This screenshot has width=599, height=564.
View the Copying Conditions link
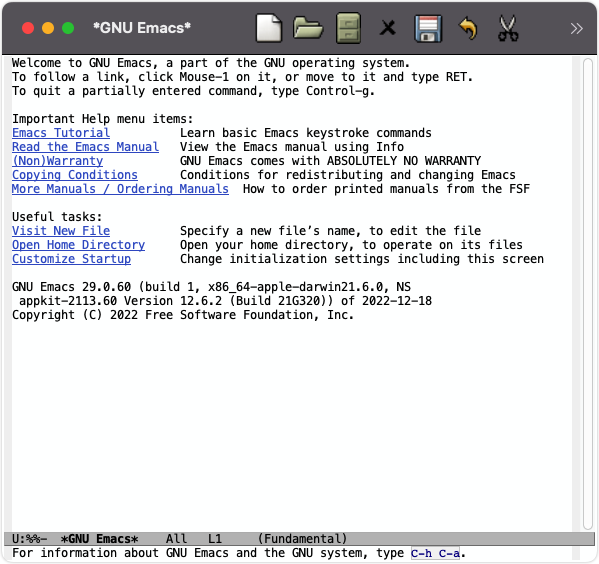click(74, 175)
